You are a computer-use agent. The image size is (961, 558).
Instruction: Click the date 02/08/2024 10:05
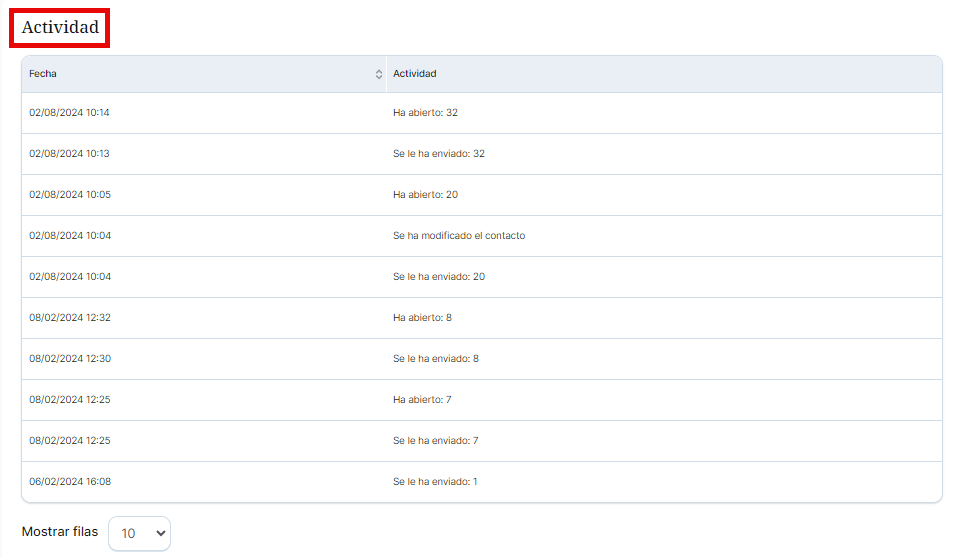pyautogui.click(x=69, y=195)
